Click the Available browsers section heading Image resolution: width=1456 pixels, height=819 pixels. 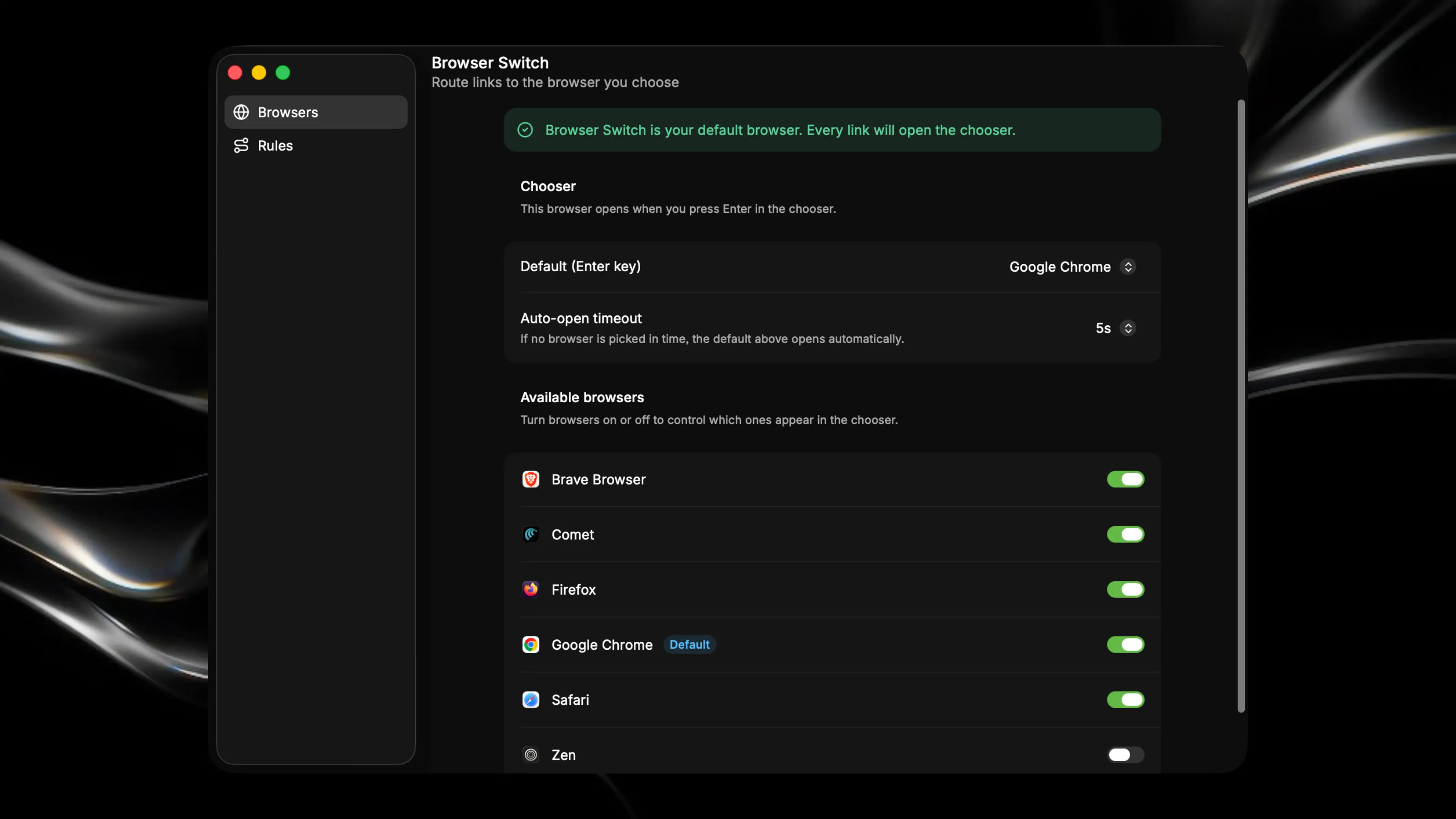coord(581,397)
